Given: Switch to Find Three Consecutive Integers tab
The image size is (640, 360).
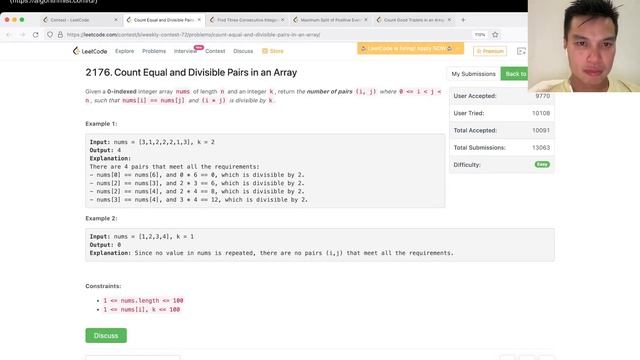Looking at the screenshot, I should pos(247,20).
